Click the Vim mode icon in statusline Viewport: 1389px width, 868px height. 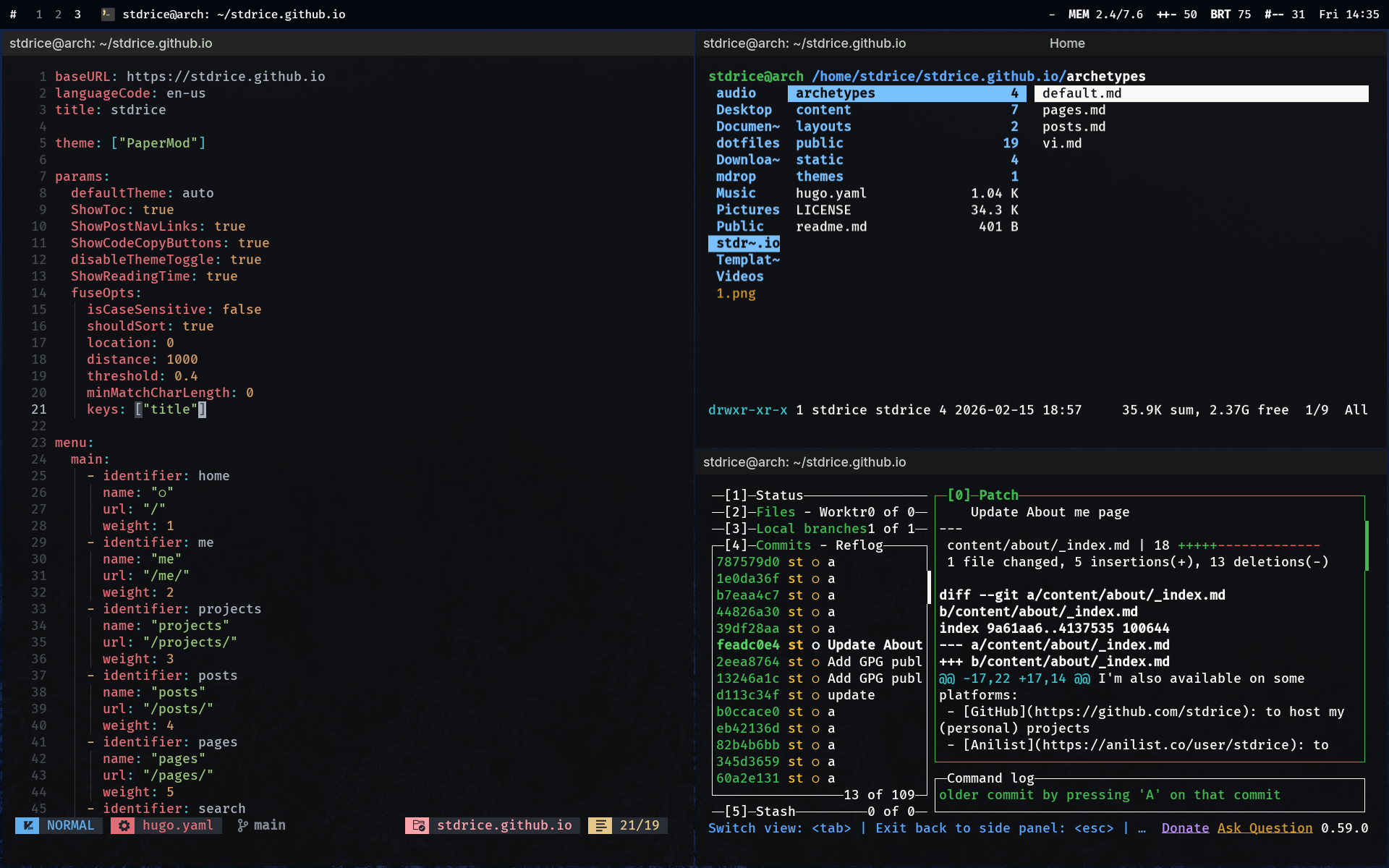point(27,825)
